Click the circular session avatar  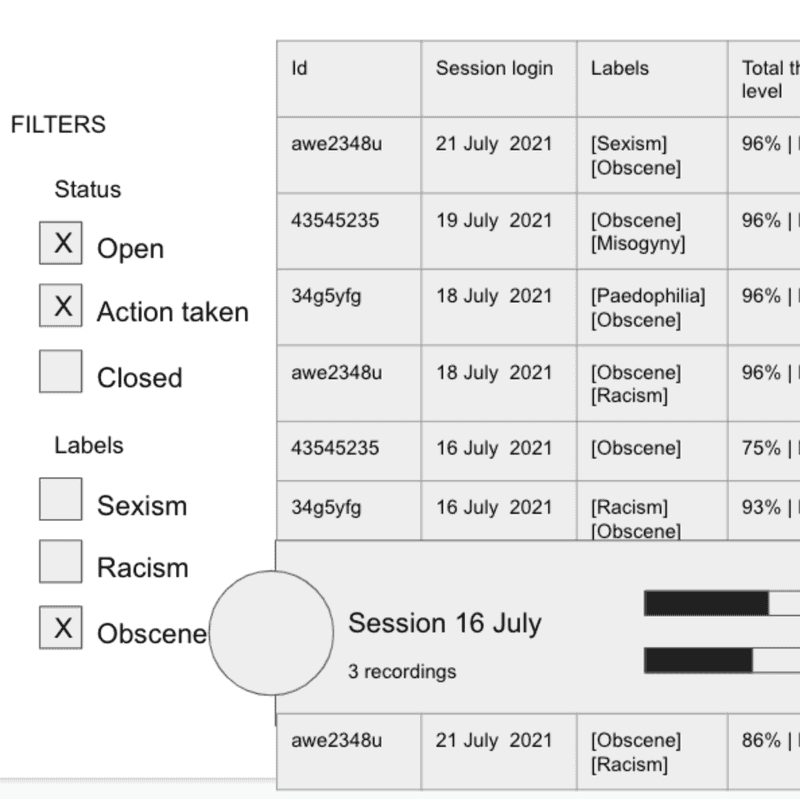[271, 633]
